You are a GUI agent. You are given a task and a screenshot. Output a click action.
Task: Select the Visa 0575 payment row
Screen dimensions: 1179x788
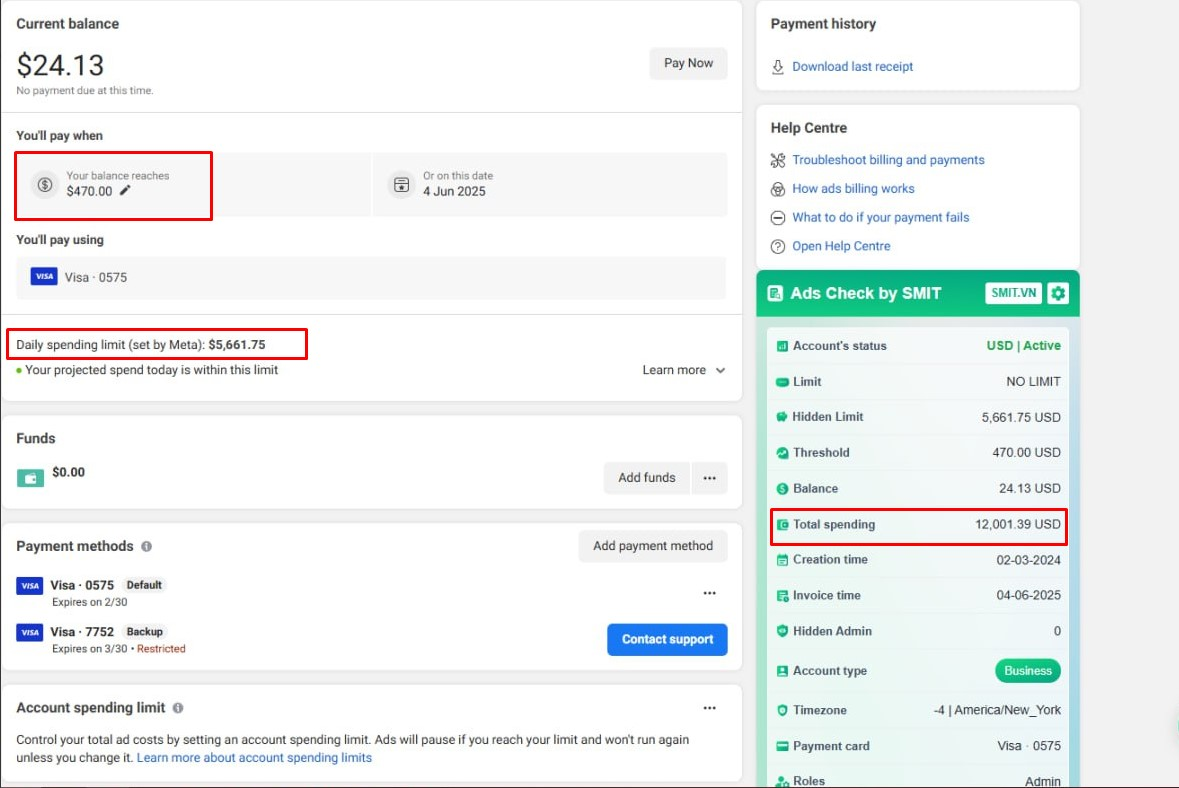(x=371, y=277)
